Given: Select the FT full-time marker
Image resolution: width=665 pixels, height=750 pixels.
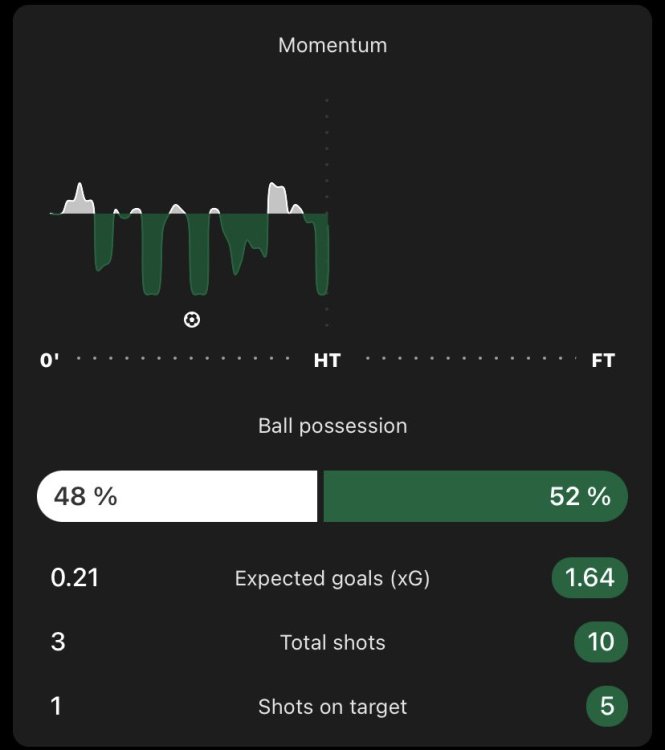Looking at the screenshot, I should coord(603,360).
